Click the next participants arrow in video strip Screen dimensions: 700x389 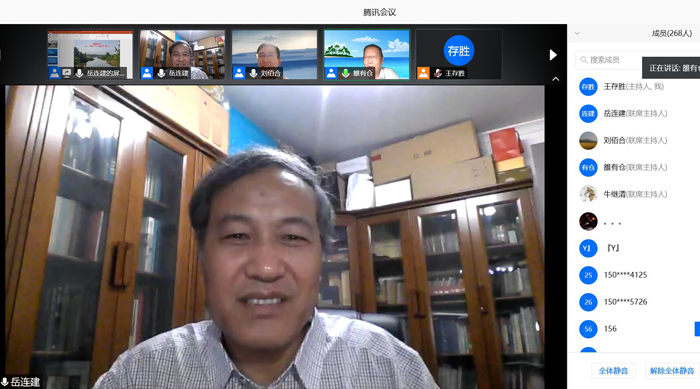tap(553, 55)
